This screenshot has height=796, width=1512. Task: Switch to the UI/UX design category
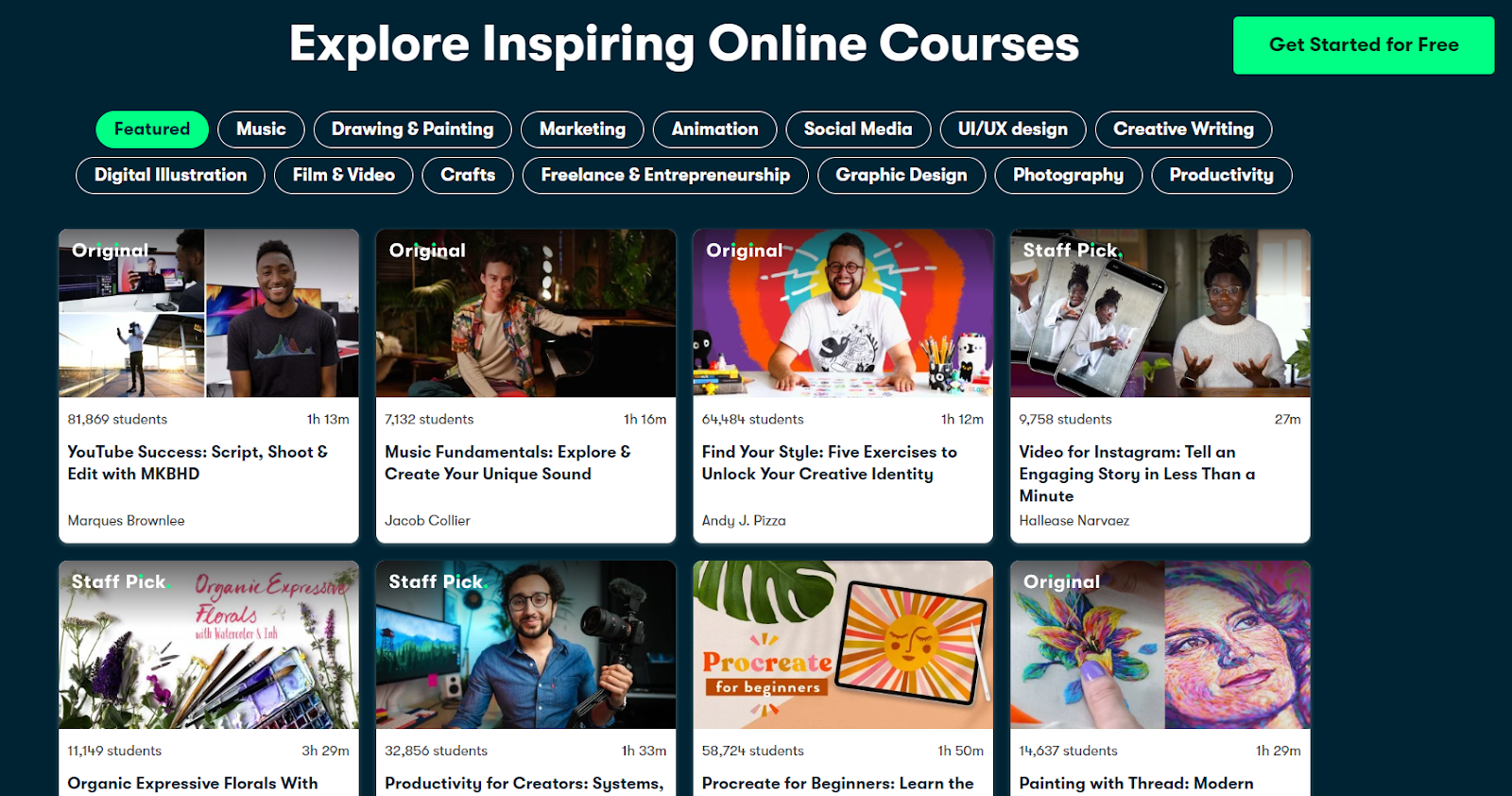pos(1013,130)
